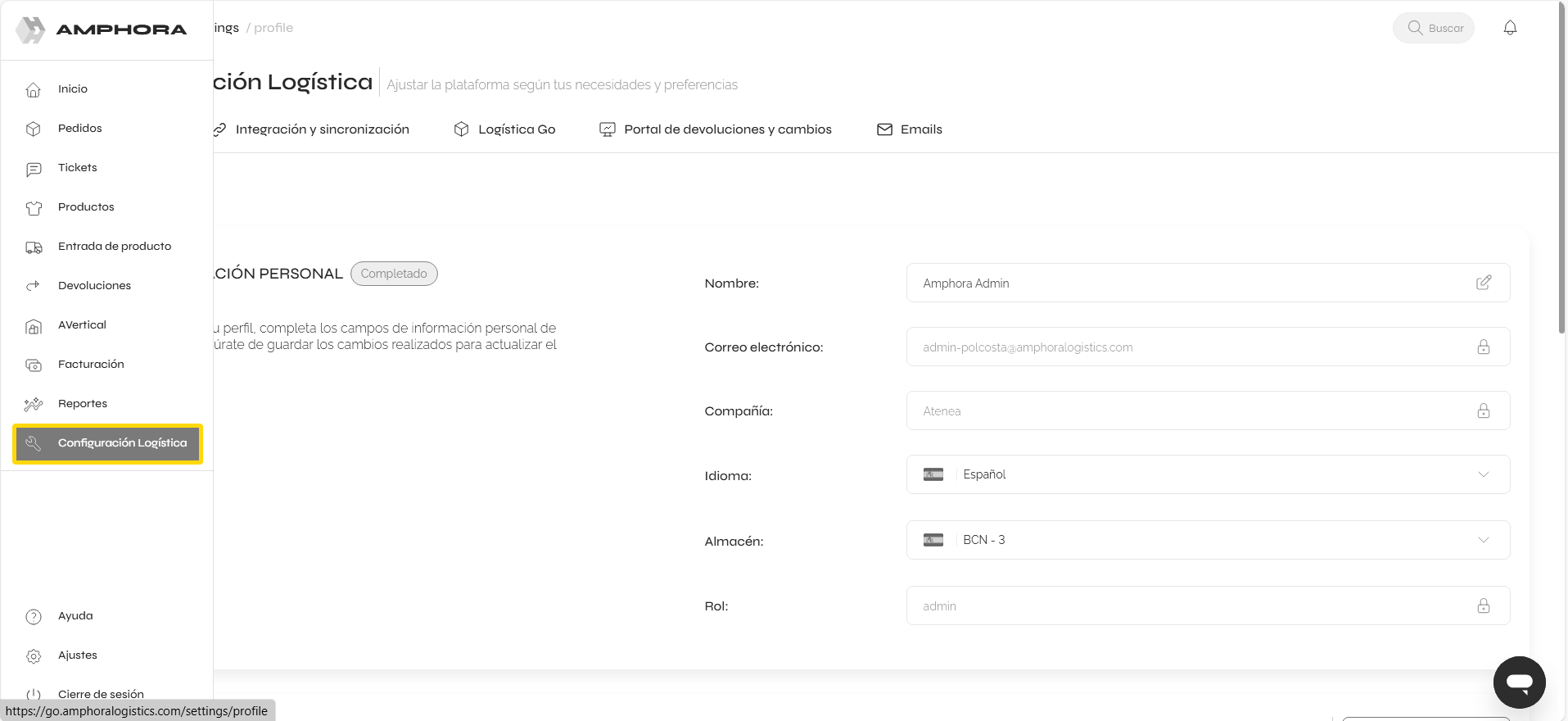
Task: Open the Emails tab
Action: 910,129
